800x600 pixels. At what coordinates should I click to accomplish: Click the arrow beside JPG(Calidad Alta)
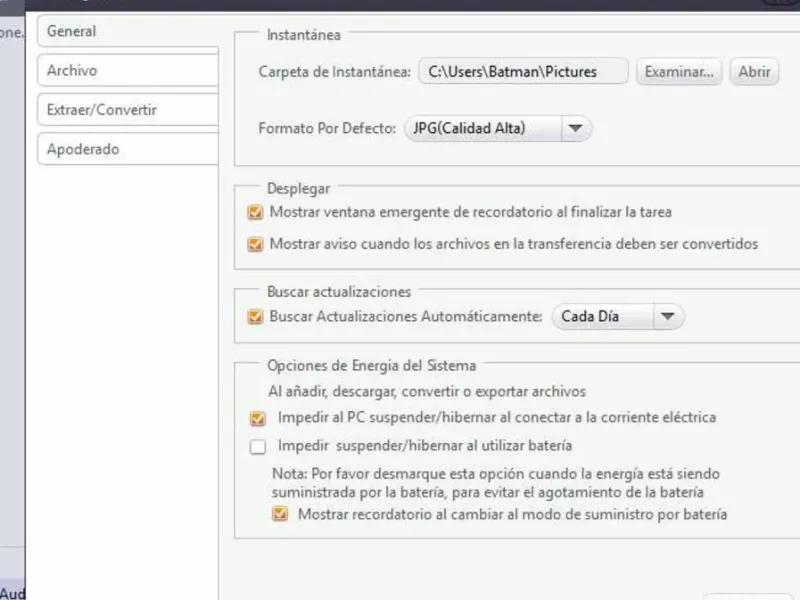[575, 128]
